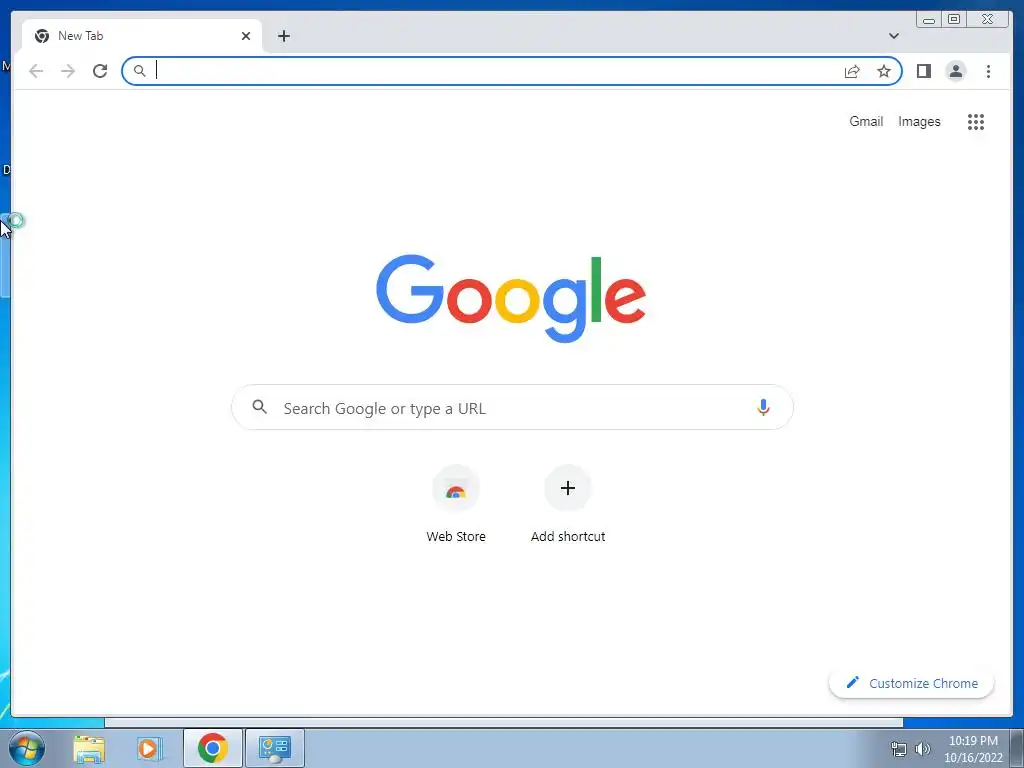Click the Chrome taskbar icon

(212, 748)
